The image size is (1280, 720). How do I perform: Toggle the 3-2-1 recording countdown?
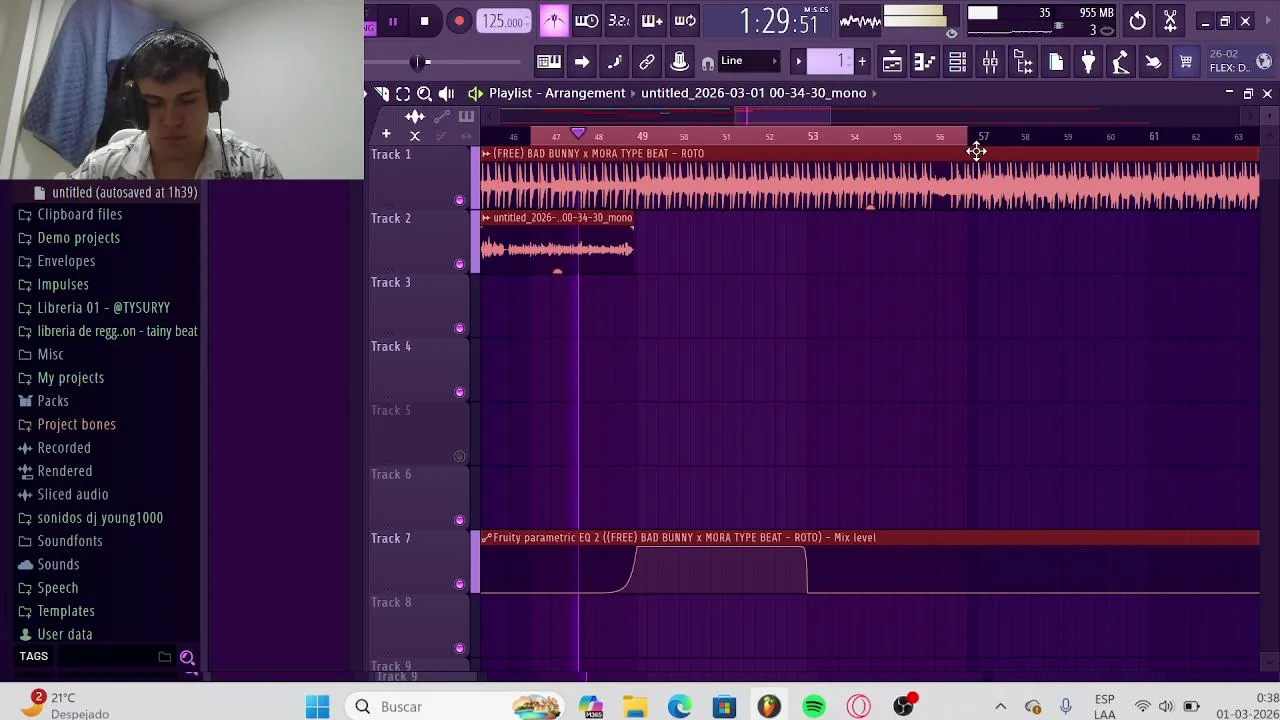[x=619, y=21]
